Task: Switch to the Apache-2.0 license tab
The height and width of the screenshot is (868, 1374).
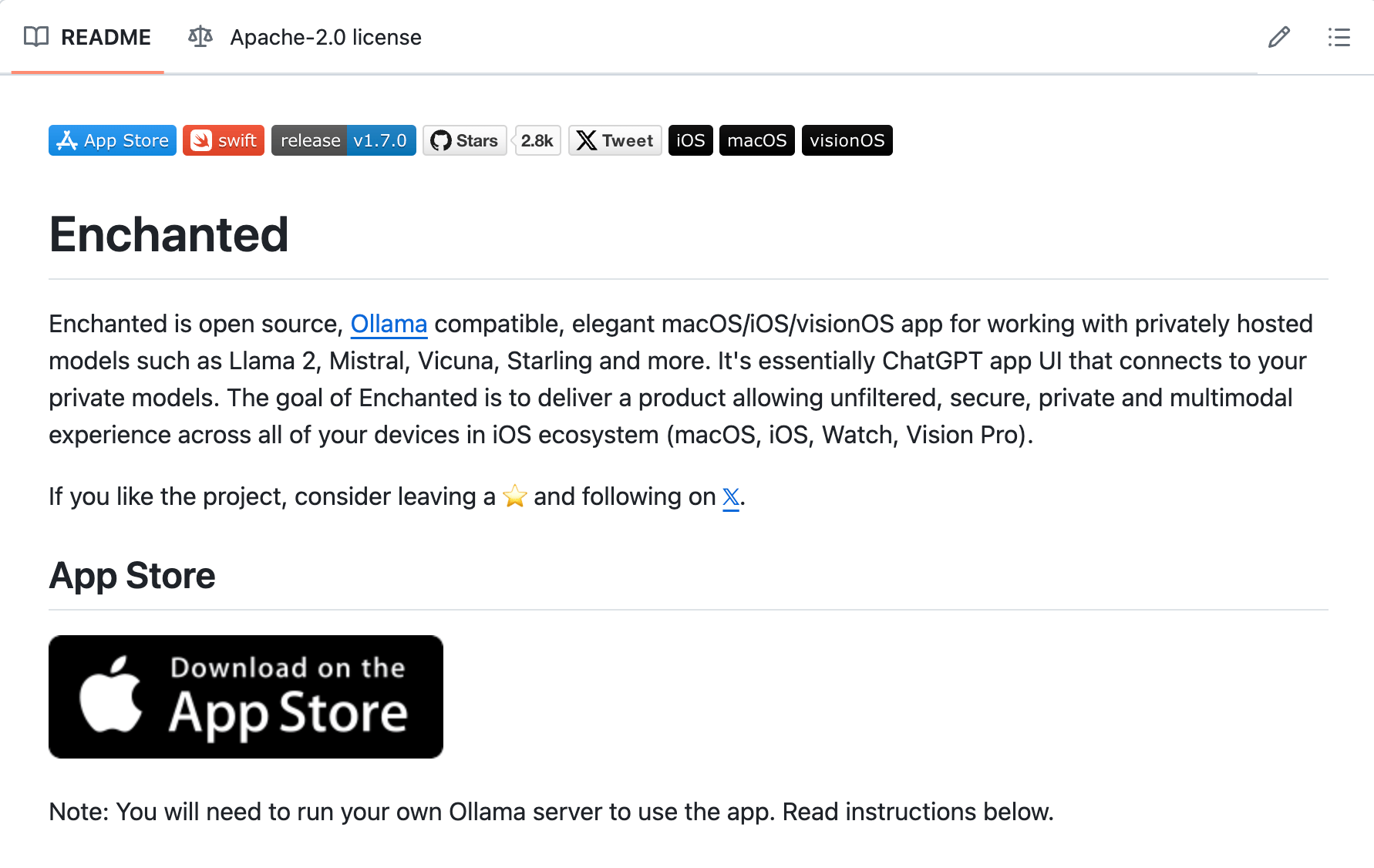Action: (325, 37)
